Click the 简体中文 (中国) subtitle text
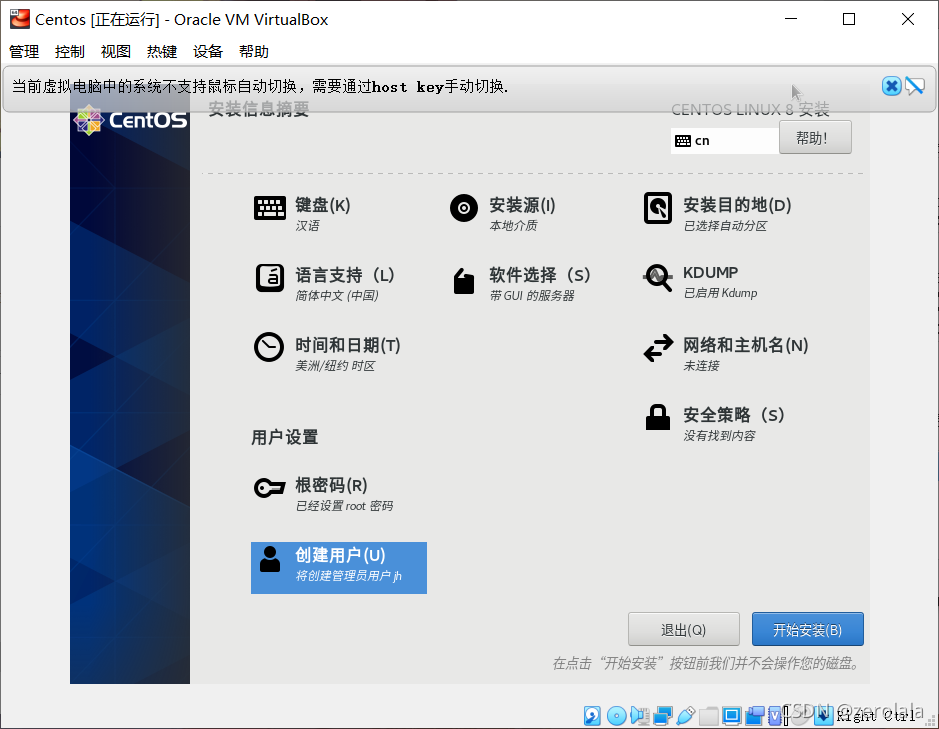 click(337, 296)
